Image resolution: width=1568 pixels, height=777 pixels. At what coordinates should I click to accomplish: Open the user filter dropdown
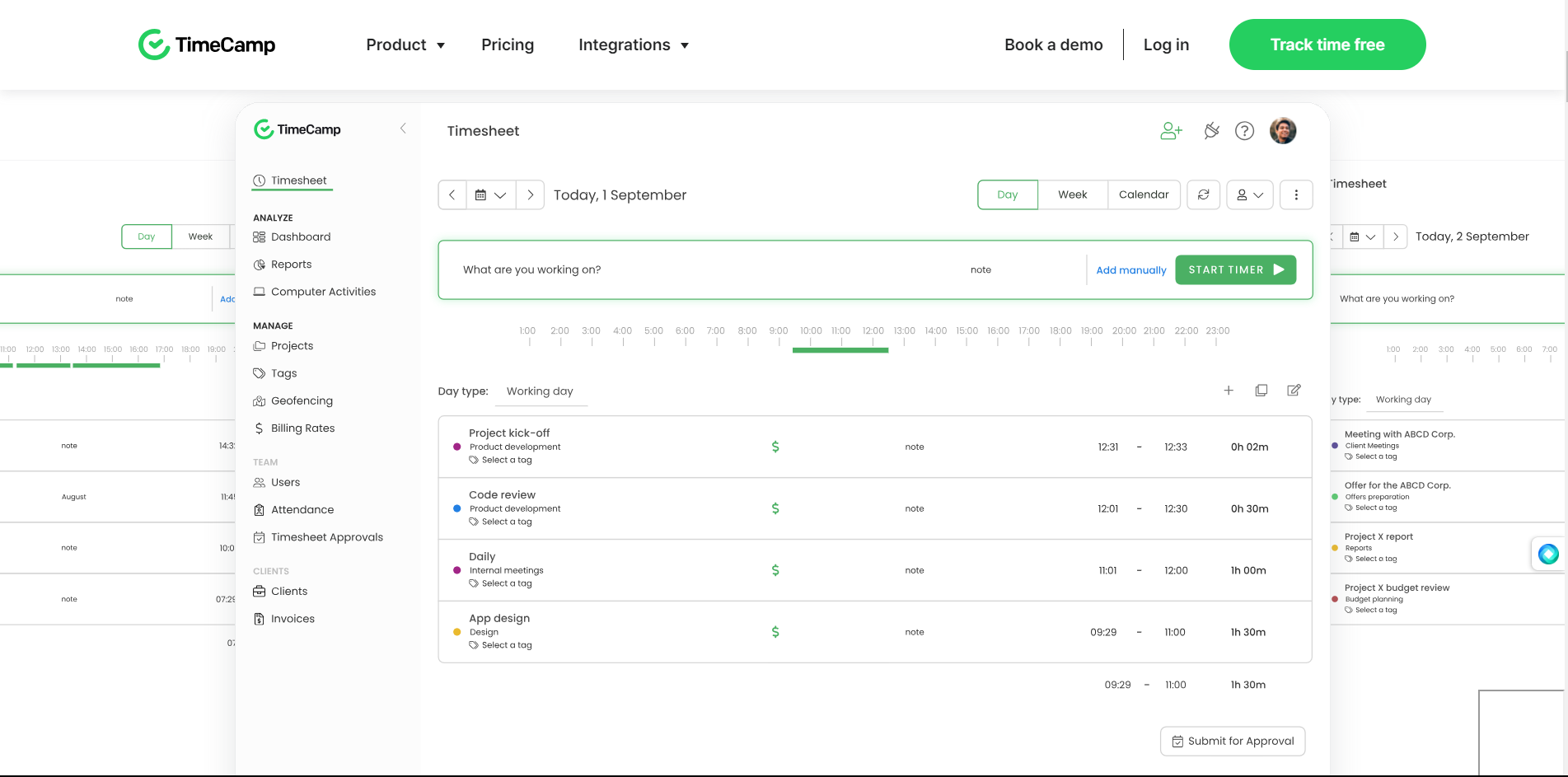[x=1249, y=194]
